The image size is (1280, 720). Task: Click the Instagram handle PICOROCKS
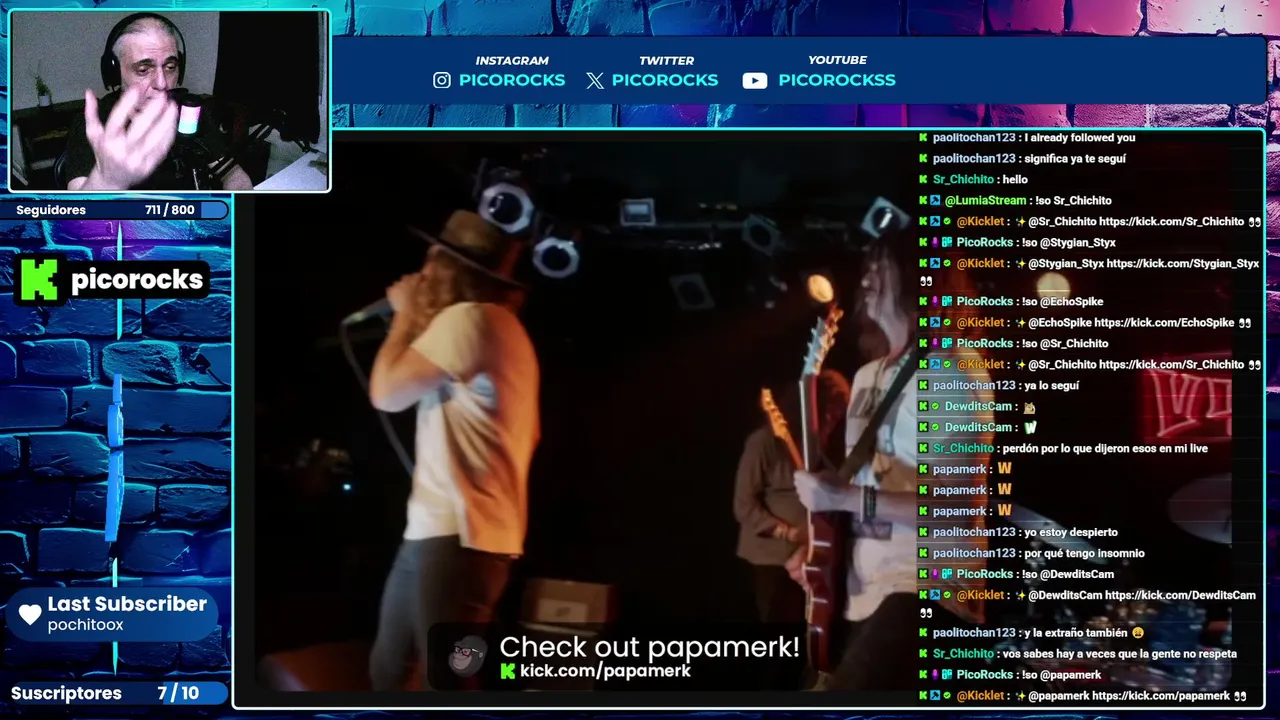point(512,80)
